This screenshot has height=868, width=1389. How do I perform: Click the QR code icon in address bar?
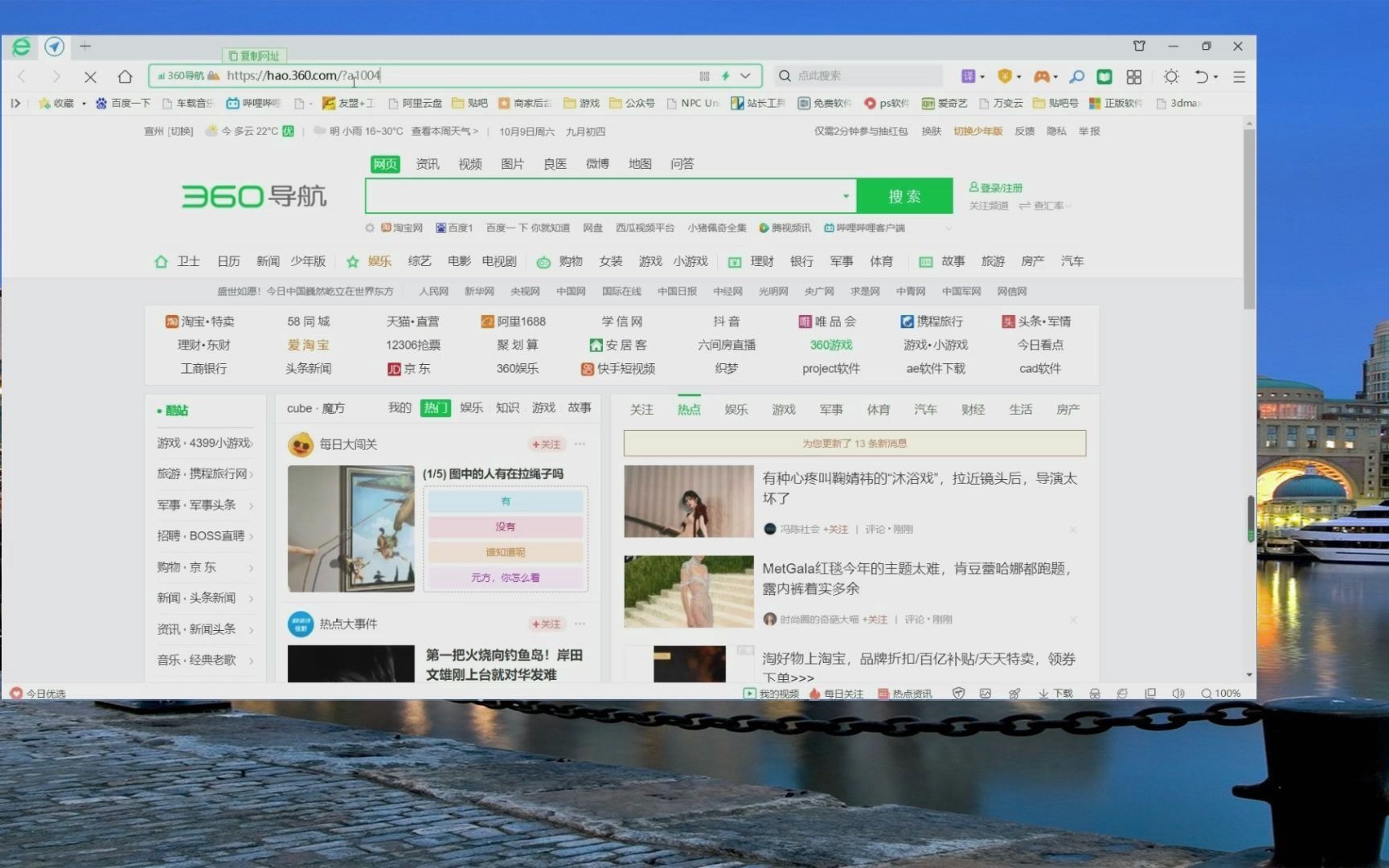coord(704,76)
